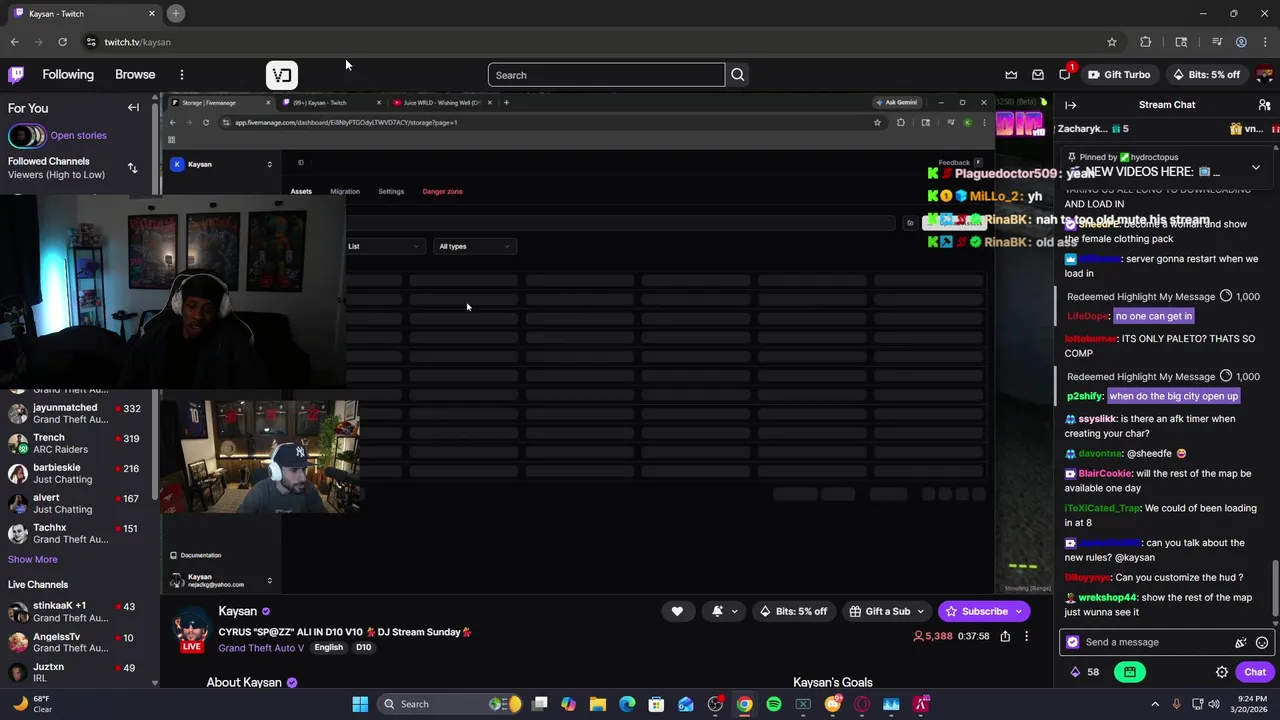Show hidden system tray icons
This screenshot has height=720, width=1280.
[1155, 704]
